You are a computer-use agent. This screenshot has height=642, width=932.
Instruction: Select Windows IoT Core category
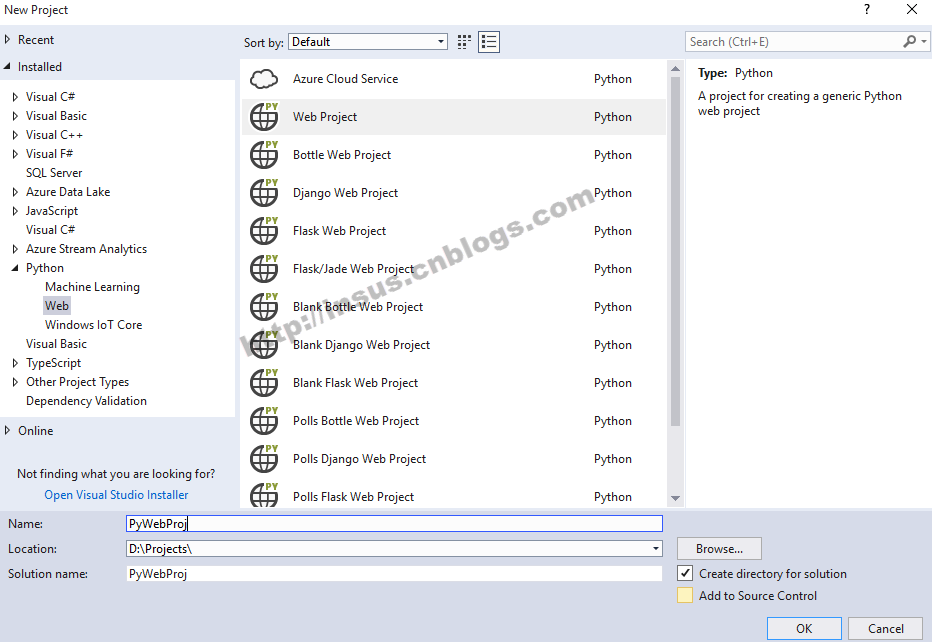(93, 325)
